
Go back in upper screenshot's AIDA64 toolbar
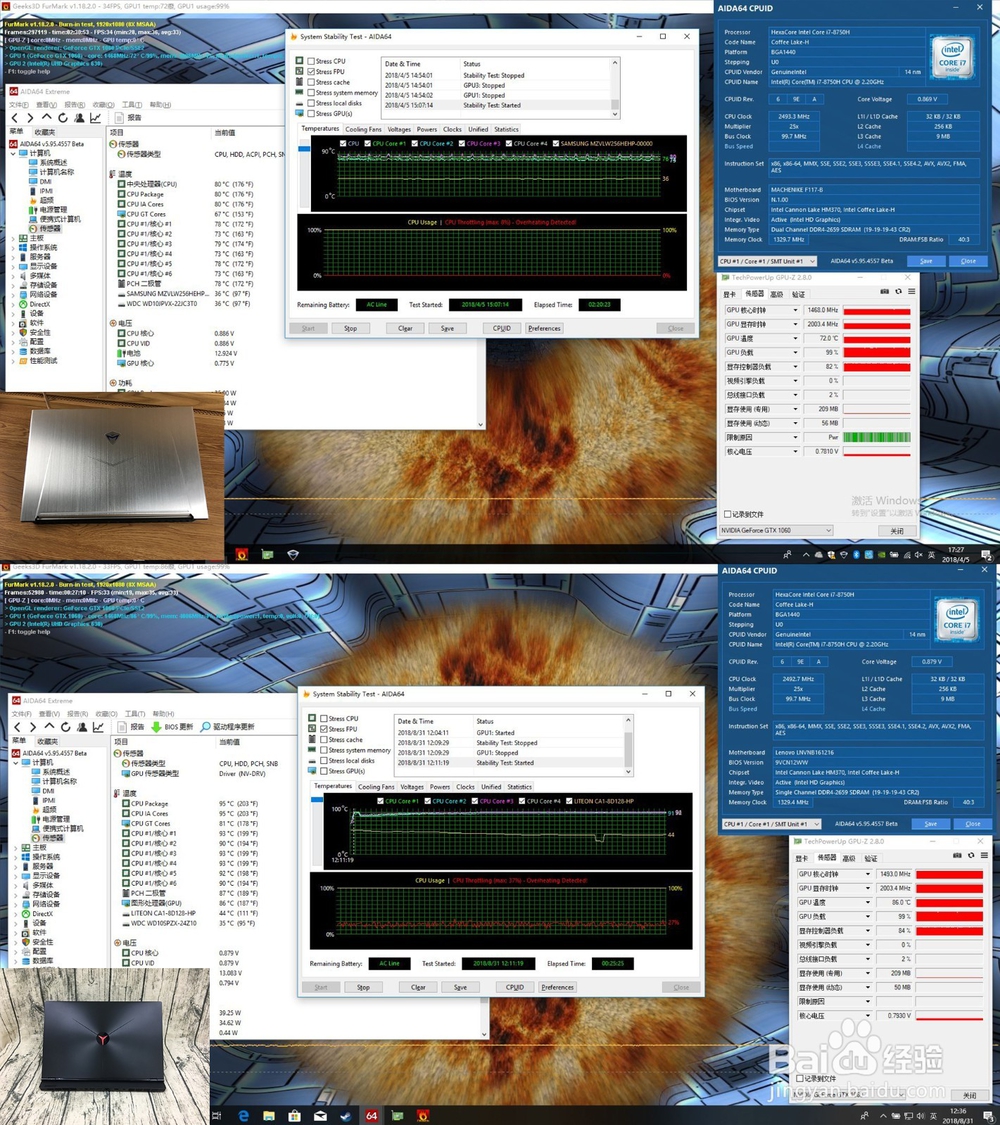[x=15, y=118]
